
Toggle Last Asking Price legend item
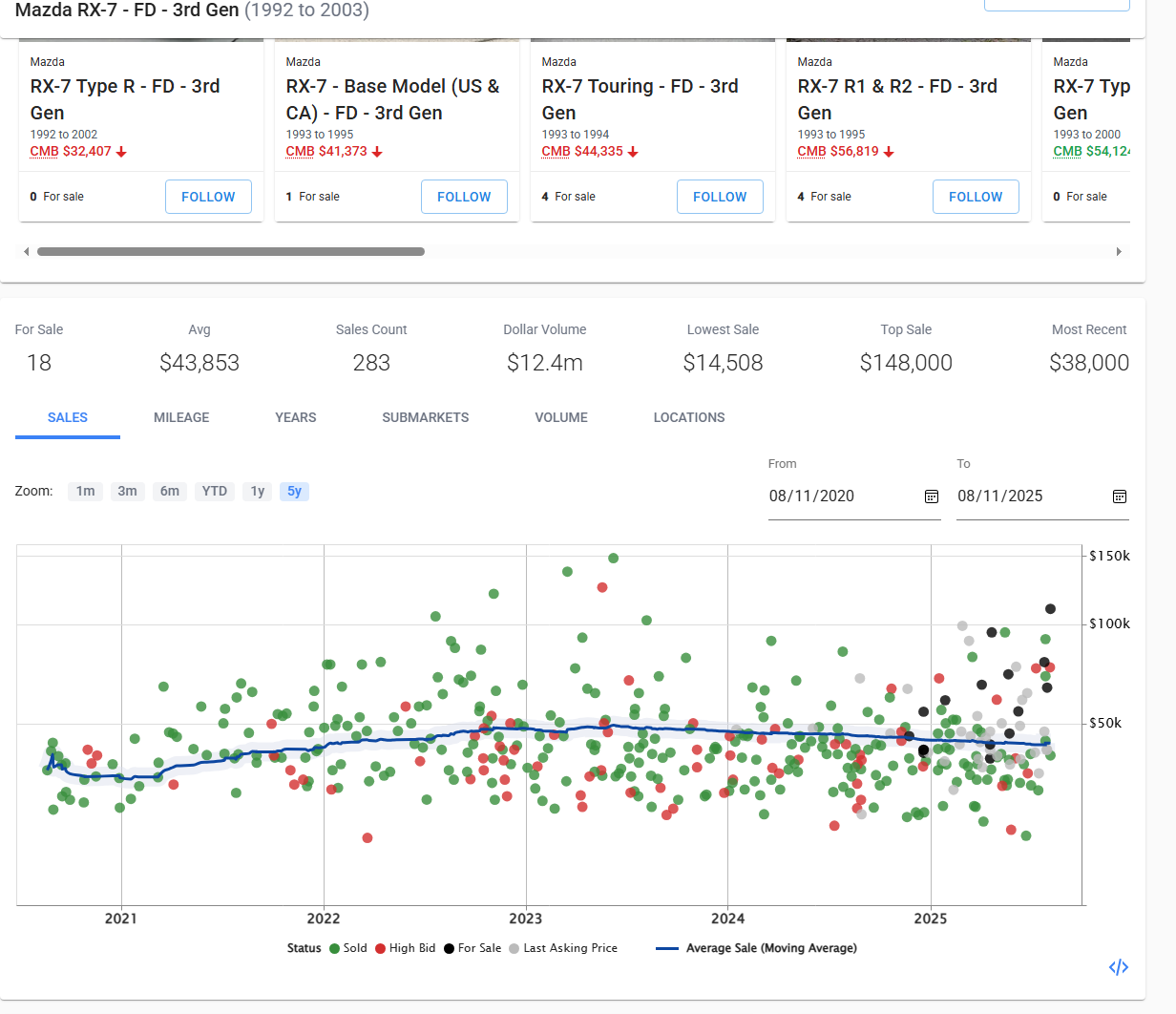(563, 948)
